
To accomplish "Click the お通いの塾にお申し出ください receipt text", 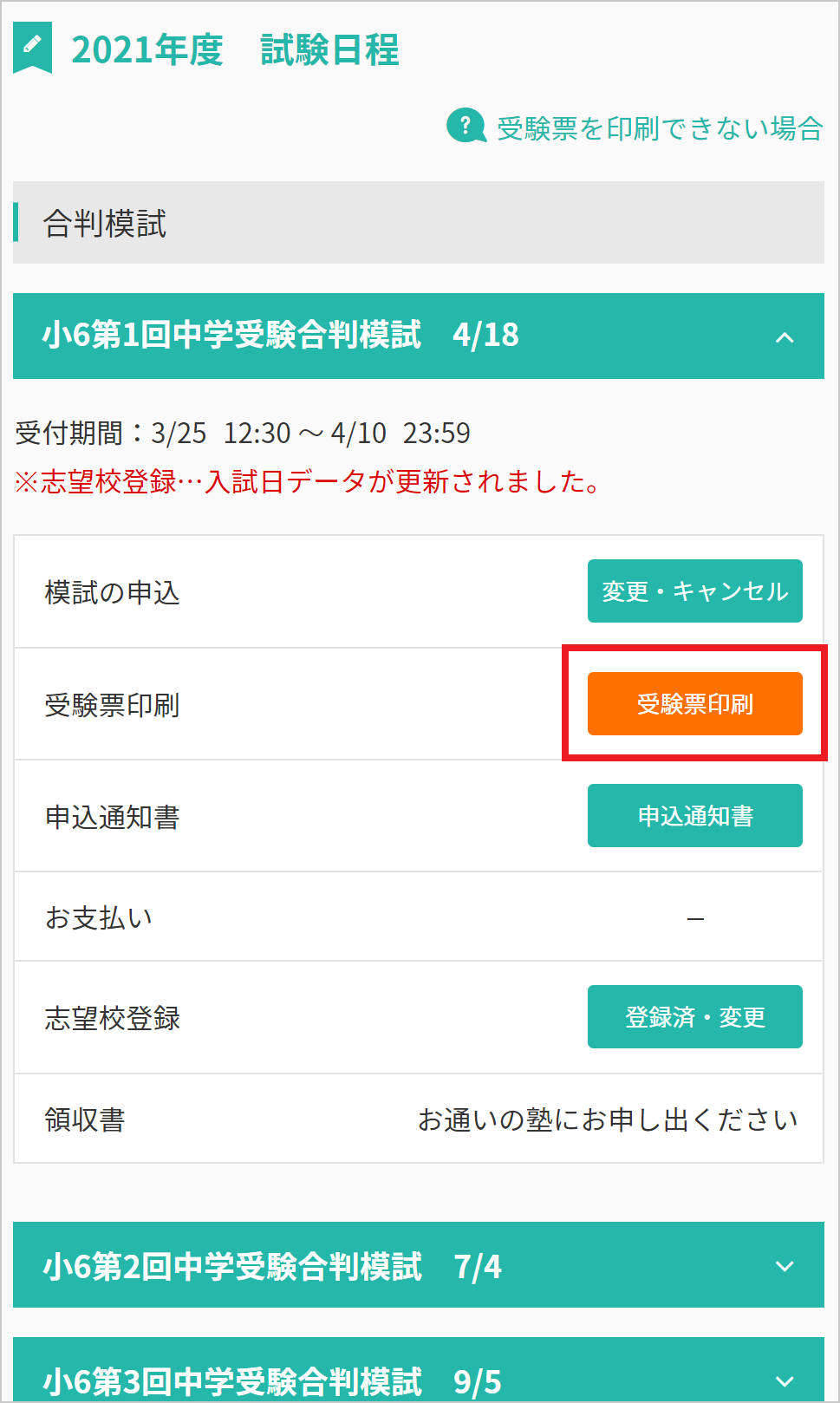I will click(x=608, y=1119).
